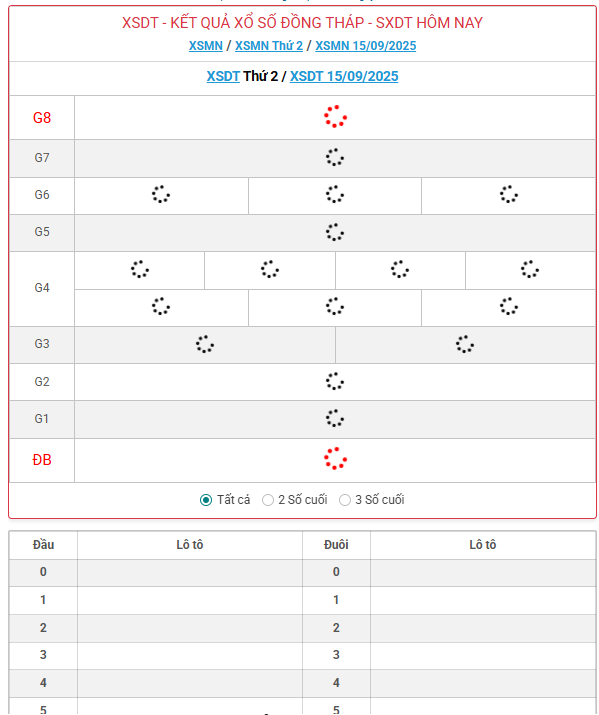The width and height of the screenshot is (599, 715).
Task: Open the XSMN Thứ 2 link
Action: coord(269,46)
